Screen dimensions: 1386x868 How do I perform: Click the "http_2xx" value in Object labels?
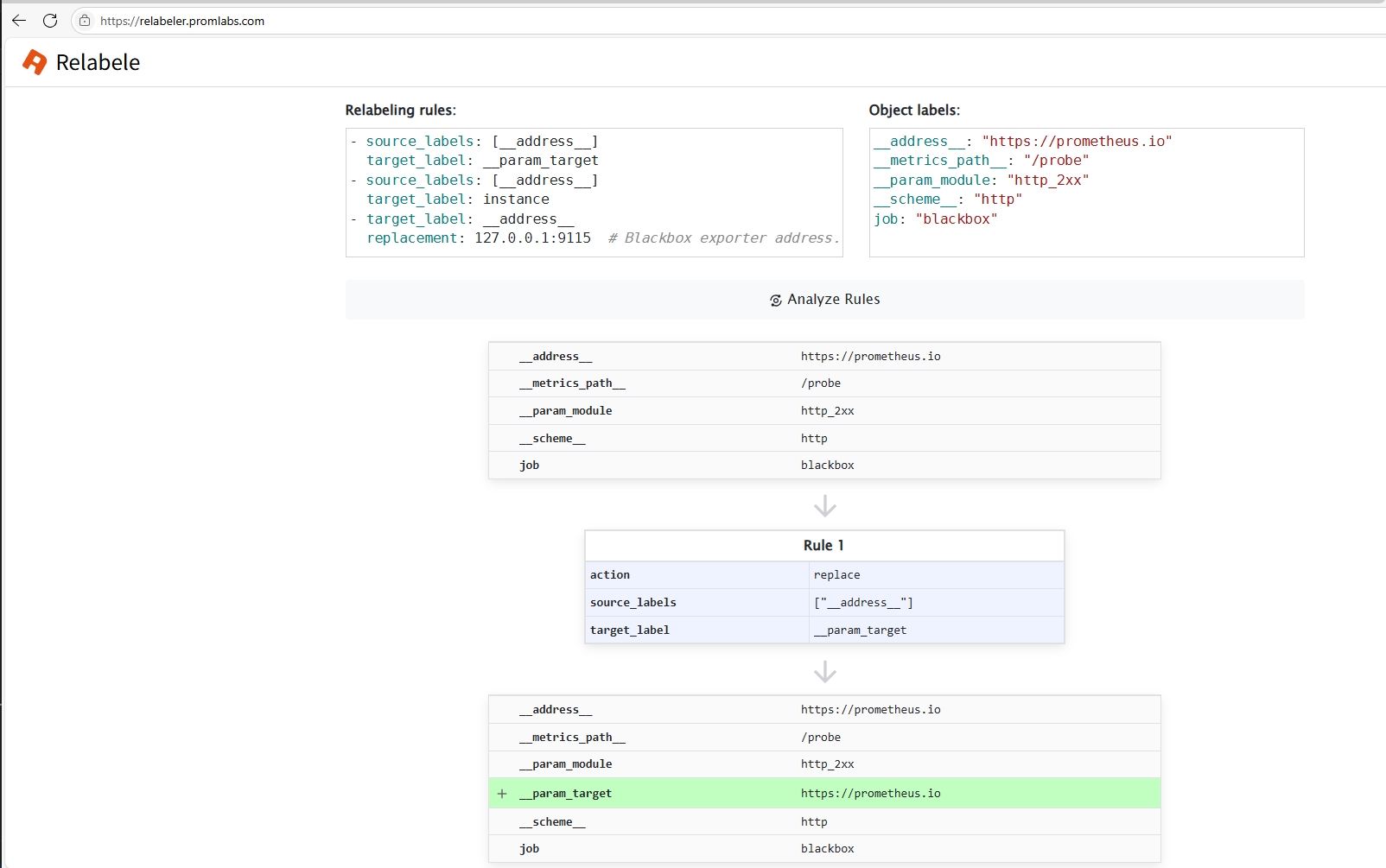tap(1047, 181)
